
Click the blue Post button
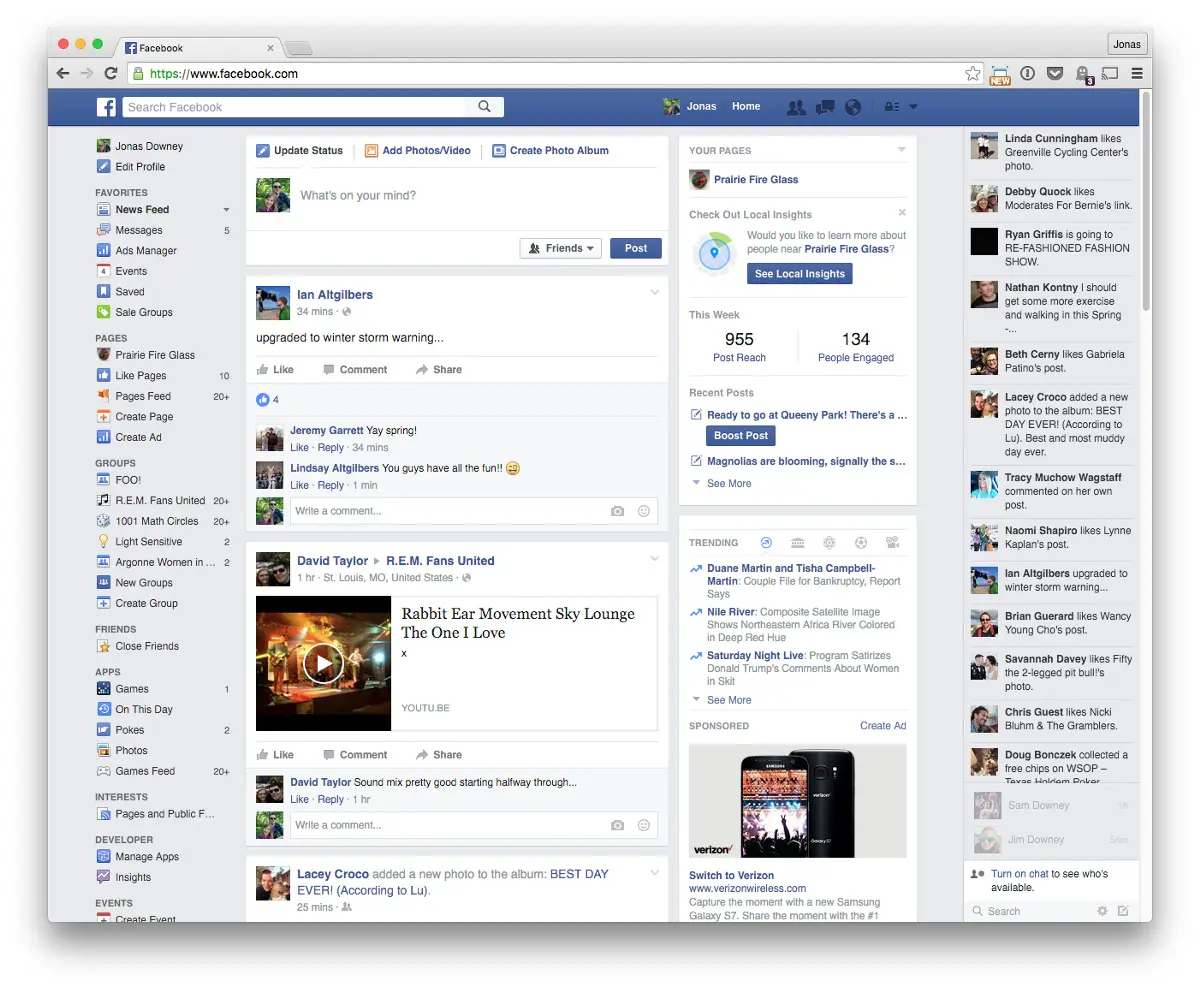[x=636, y=248]
